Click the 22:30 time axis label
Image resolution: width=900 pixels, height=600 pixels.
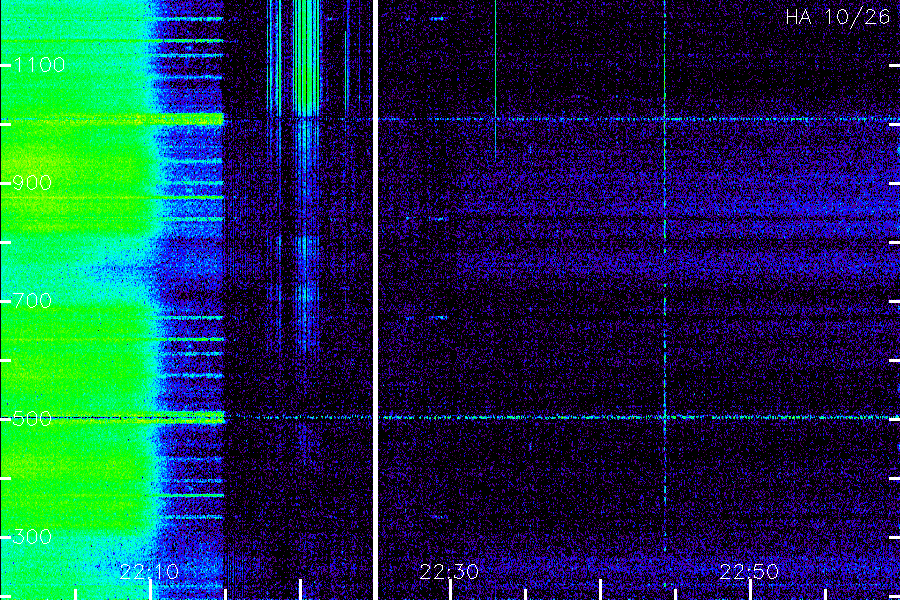pos(449,571)
